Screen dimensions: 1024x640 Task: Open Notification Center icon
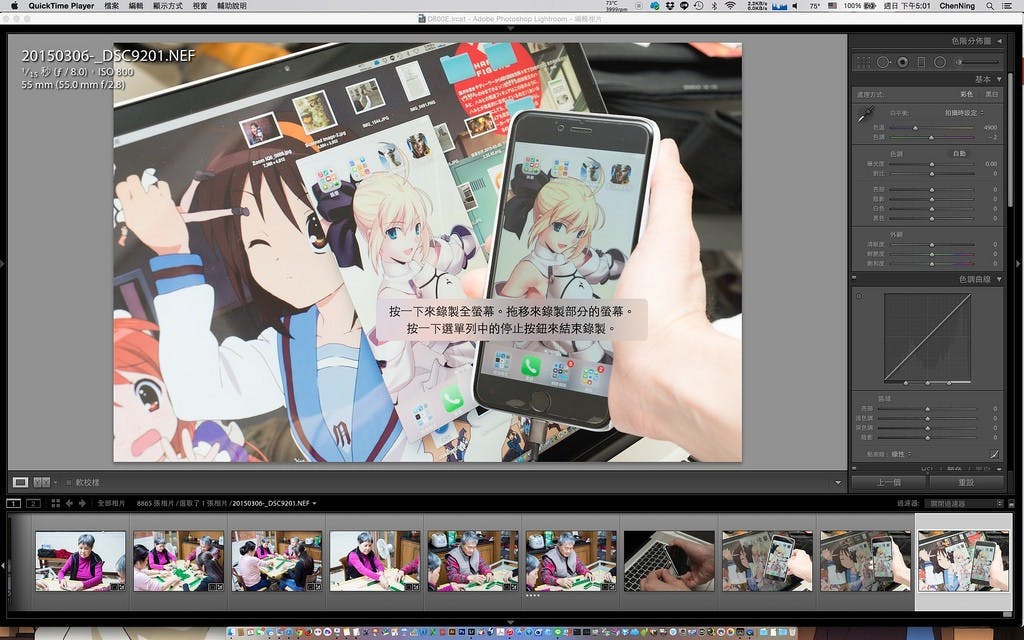coord(1008,6)
